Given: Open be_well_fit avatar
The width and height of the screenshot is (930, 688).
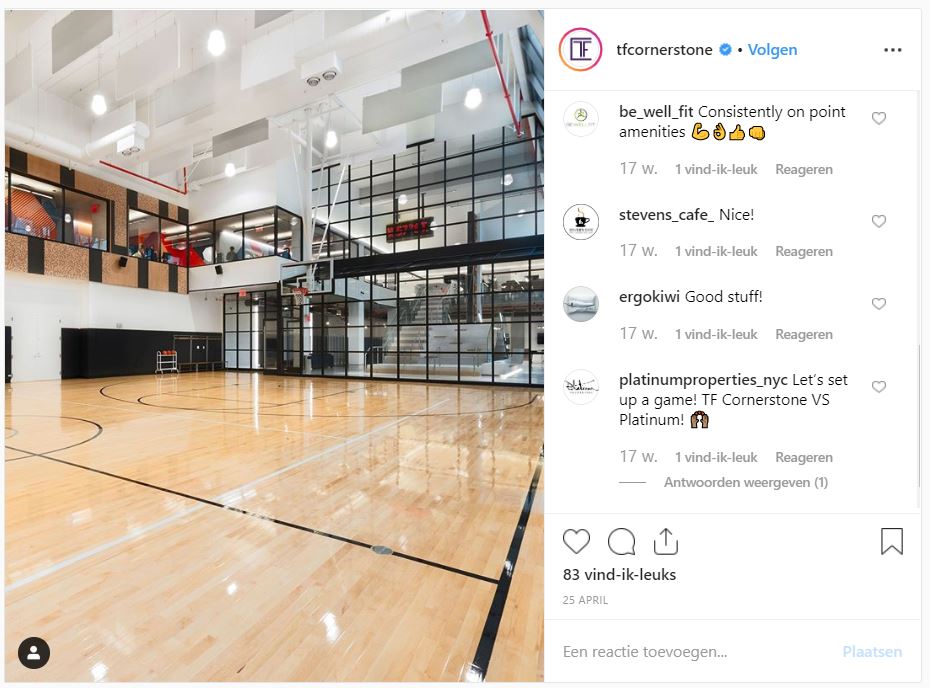Looking at the screenshot, I should [581, 119].
